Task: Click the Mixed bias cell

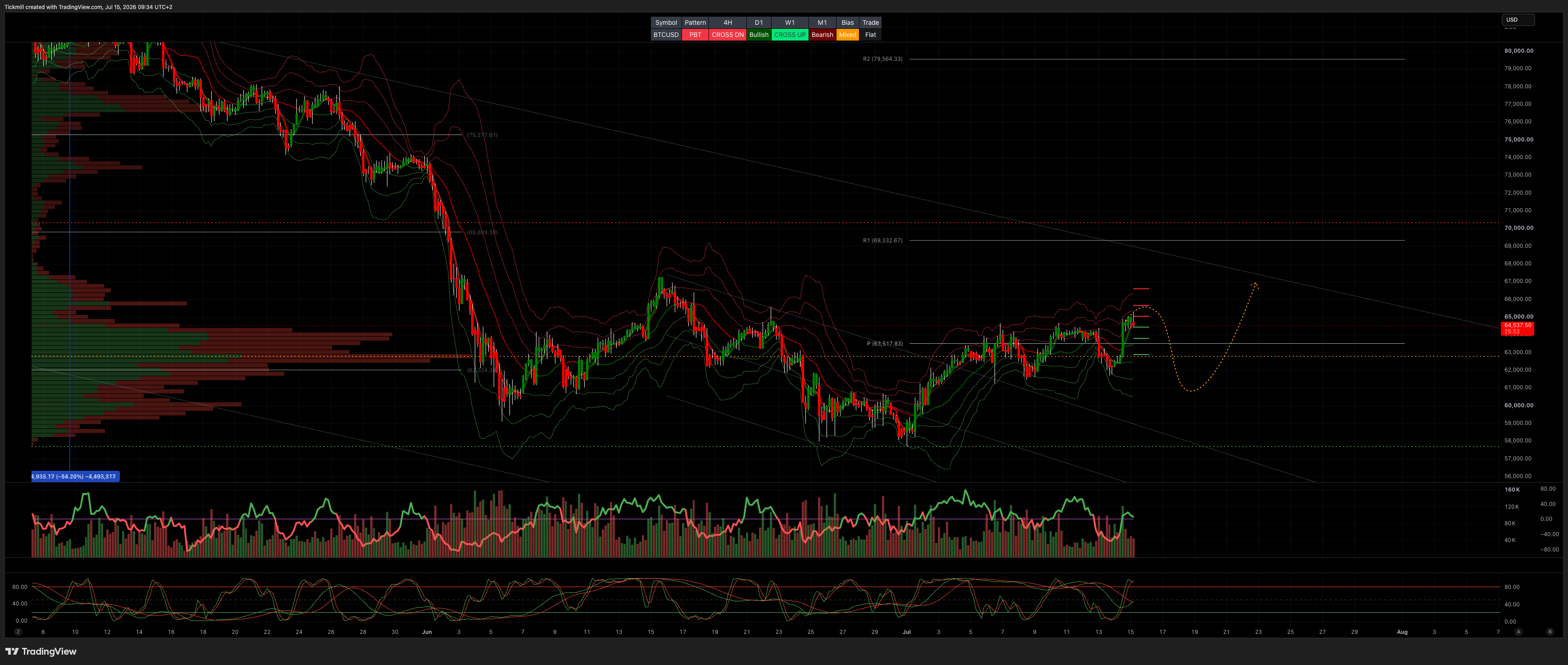Action: tap(848, 35)
